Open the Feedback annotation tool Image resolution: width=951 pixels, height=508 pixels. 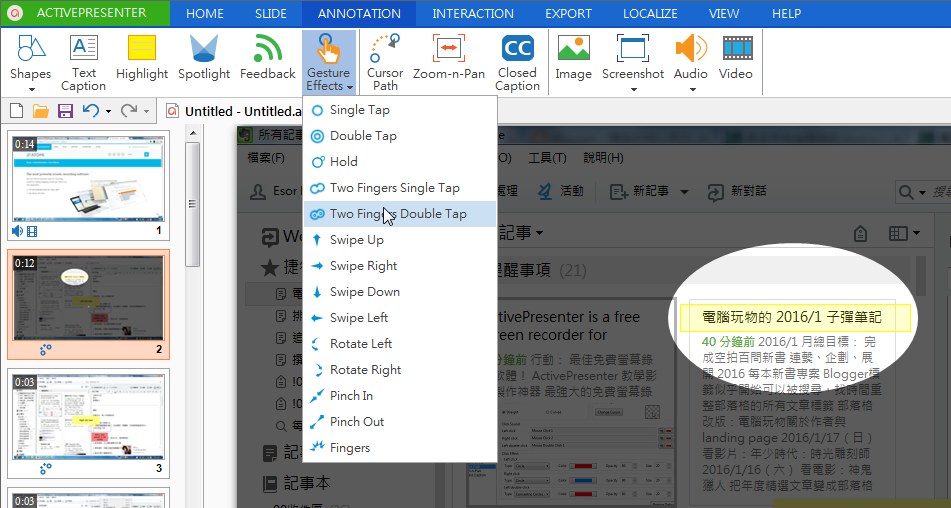[267, 58]
